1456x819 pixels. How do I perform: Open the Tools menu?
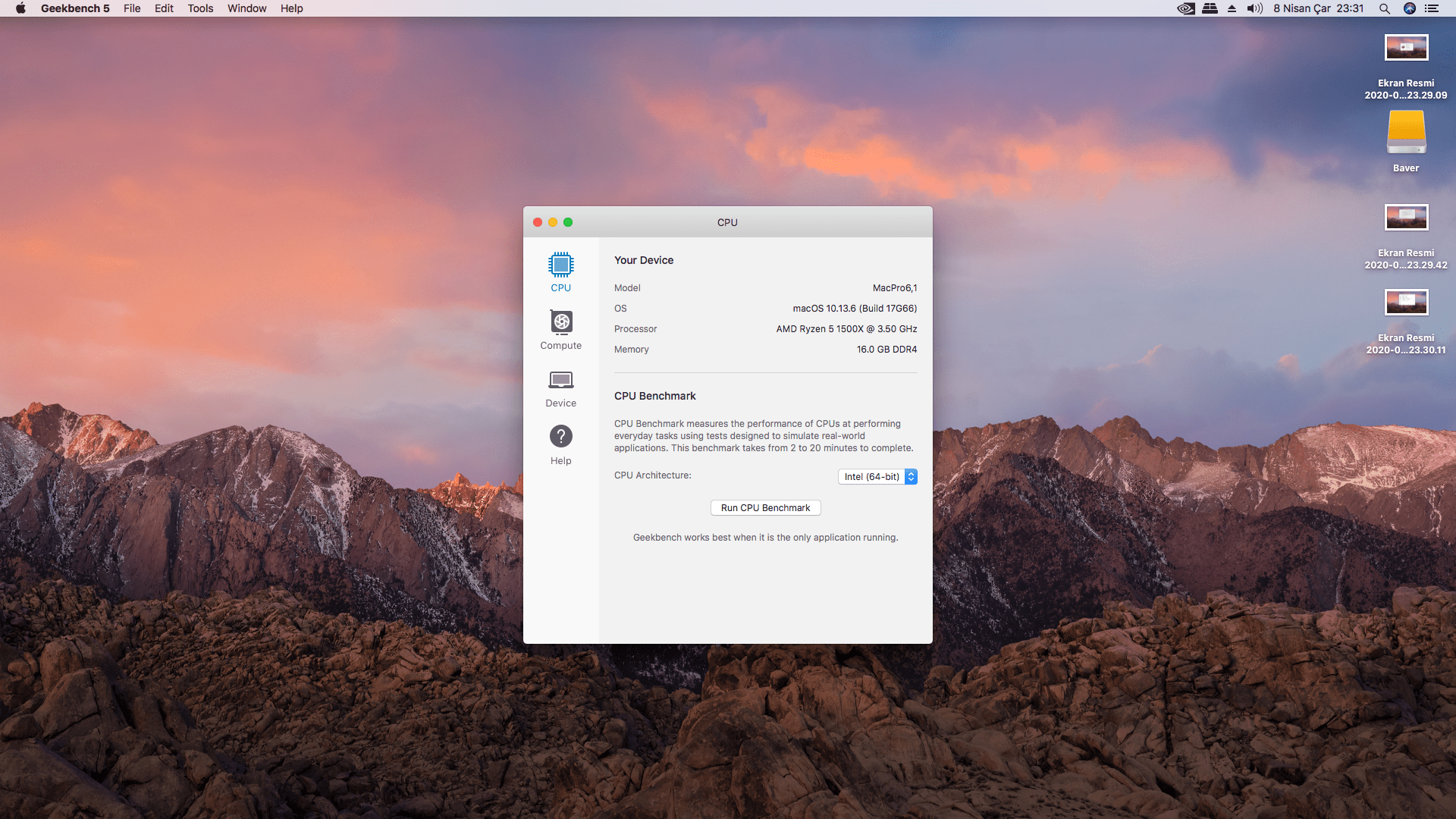coord(200,8)
